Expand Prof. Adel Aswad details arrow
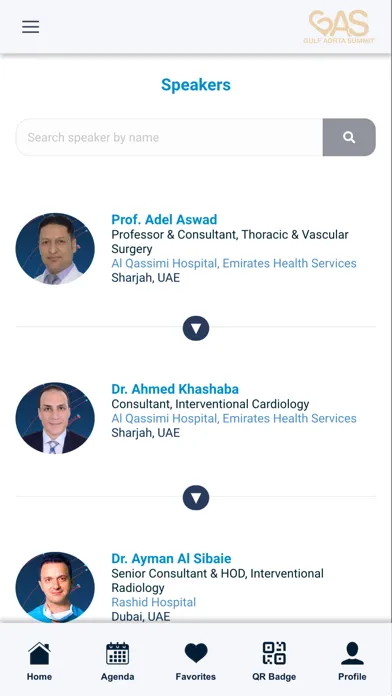This screenshot has height=696, width=392. pyautogui.click(x=196, y=328)
